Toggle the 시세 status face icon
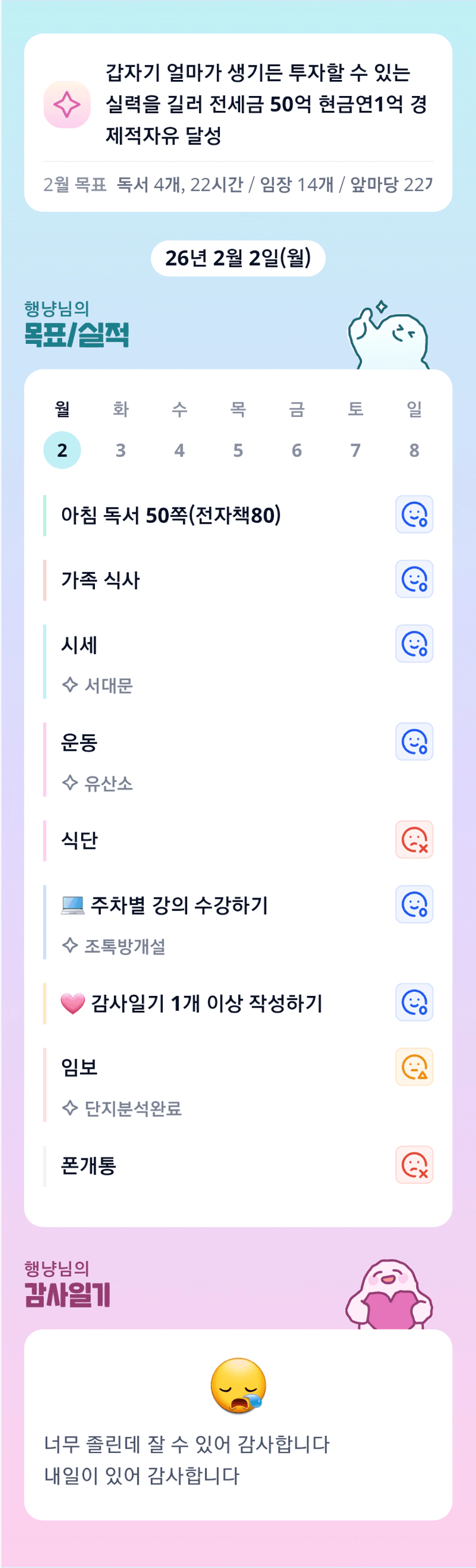 414,643
